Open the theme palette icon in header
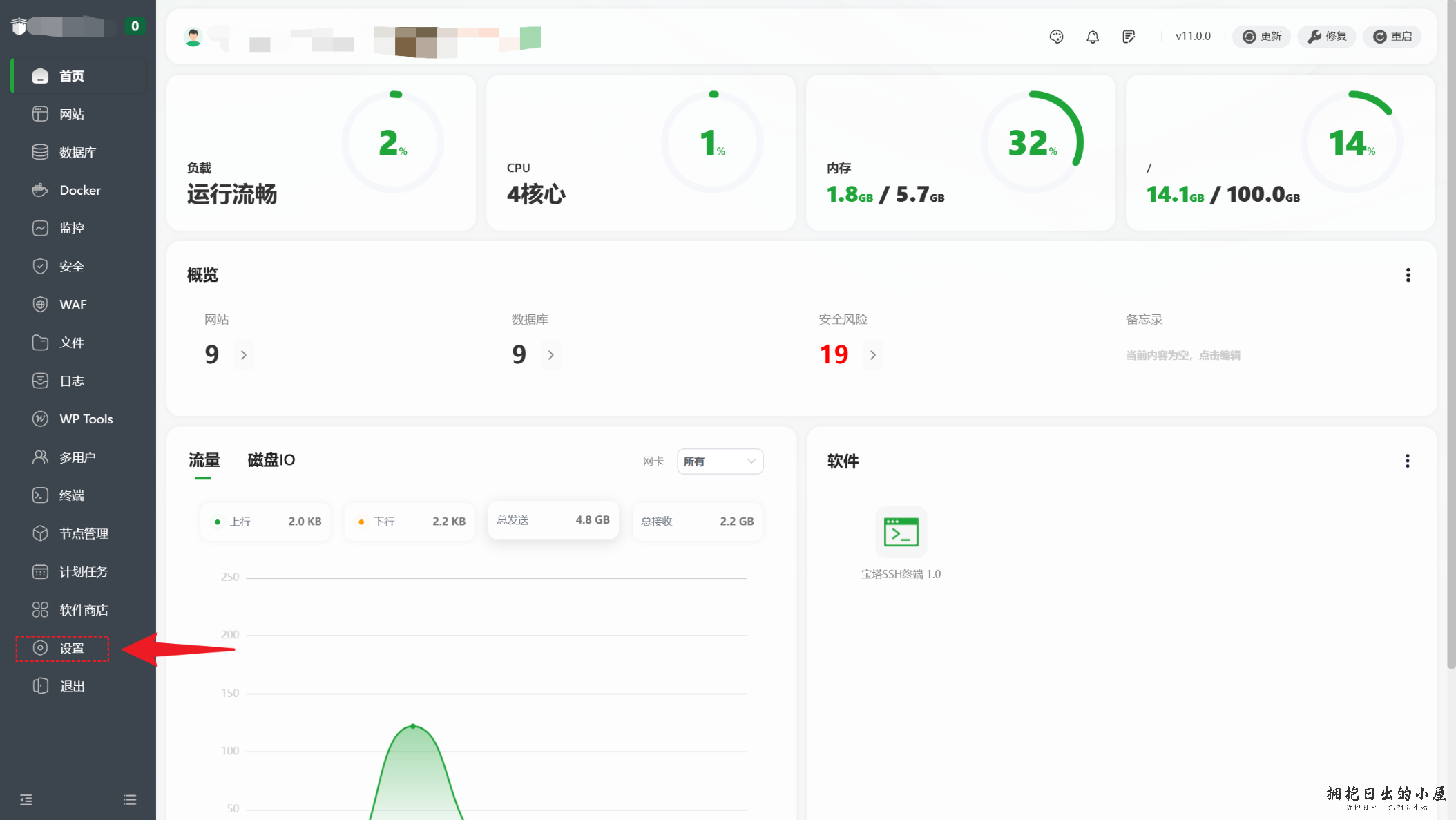Viewport: 1456px width, 820px height. (x=1056, y=37)
